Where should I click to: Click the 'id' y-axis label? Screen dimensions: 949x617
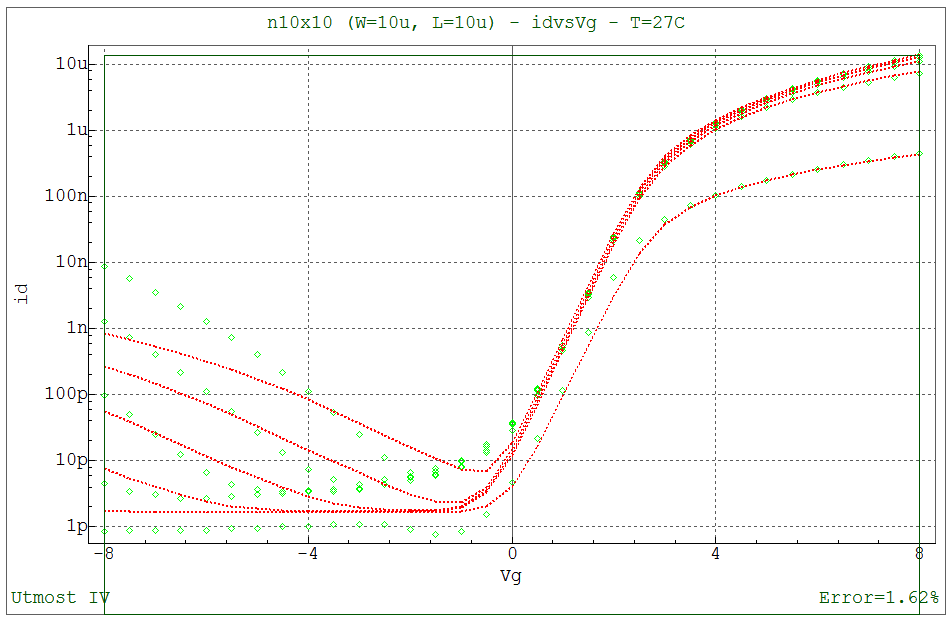click(x=22, y=294)
